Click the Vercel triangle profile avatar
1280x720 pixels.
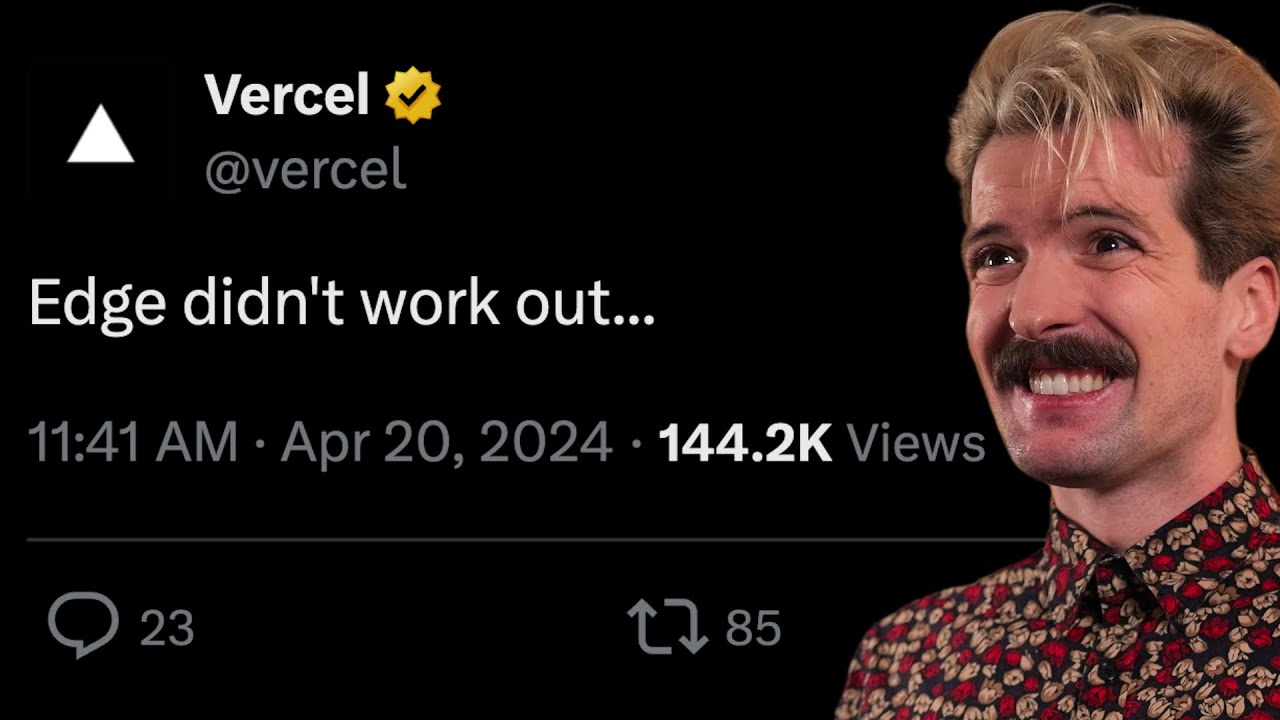click(101, 136)
